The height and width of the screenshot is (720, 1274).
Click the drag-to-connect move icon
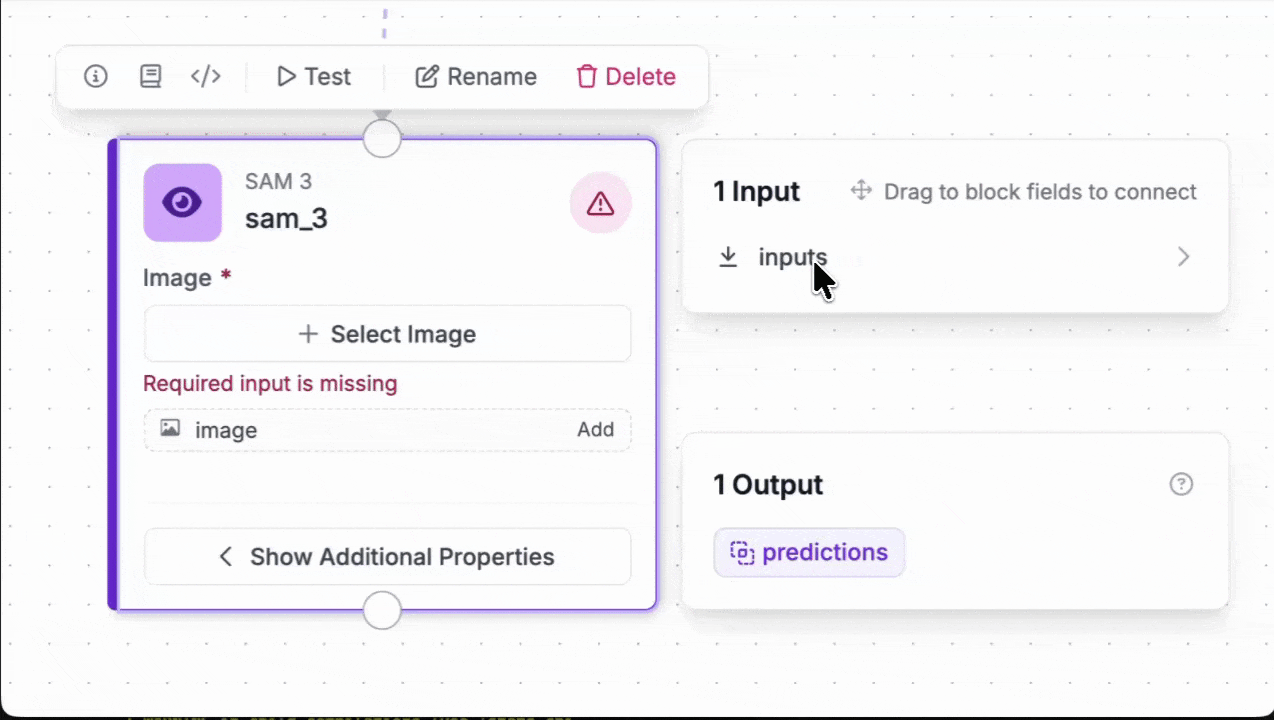coord(861,191)
